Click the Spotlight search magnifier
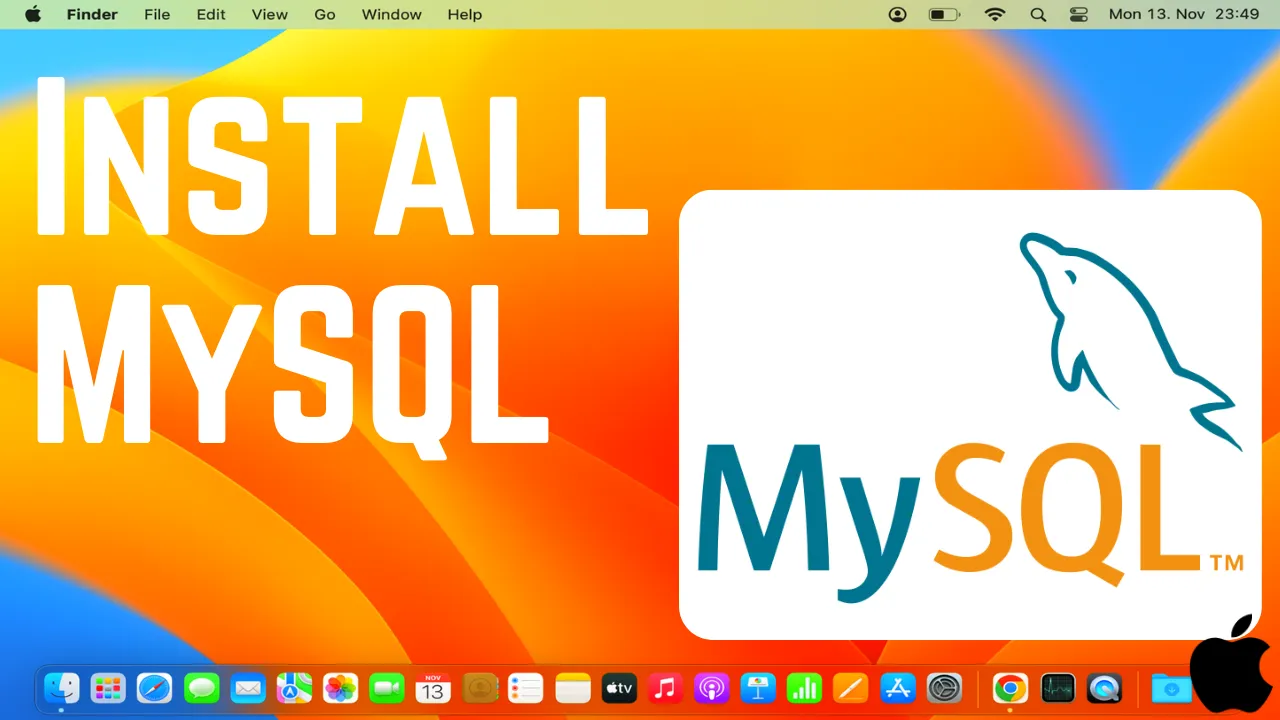The image size is (1280, 720). (x=1038, y=14)
